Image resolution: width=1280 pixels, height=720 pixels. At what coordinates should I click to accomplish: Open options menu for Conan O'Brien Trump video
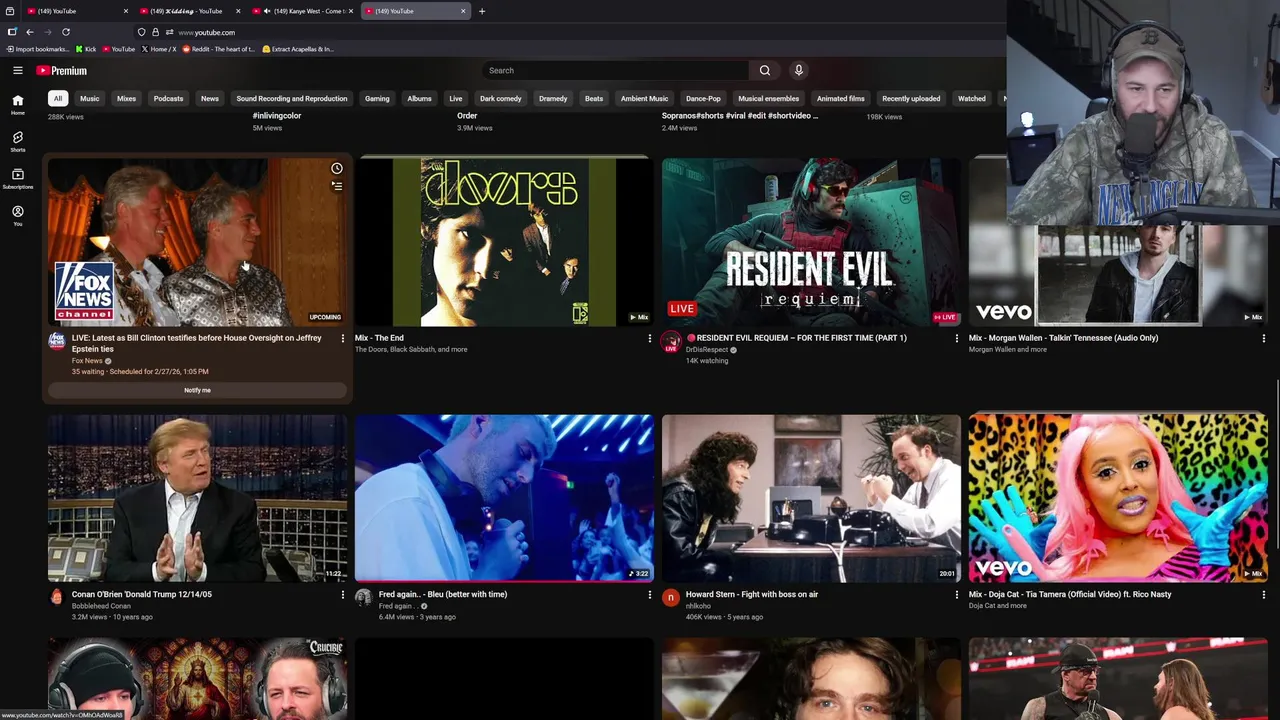coord(343,594)
